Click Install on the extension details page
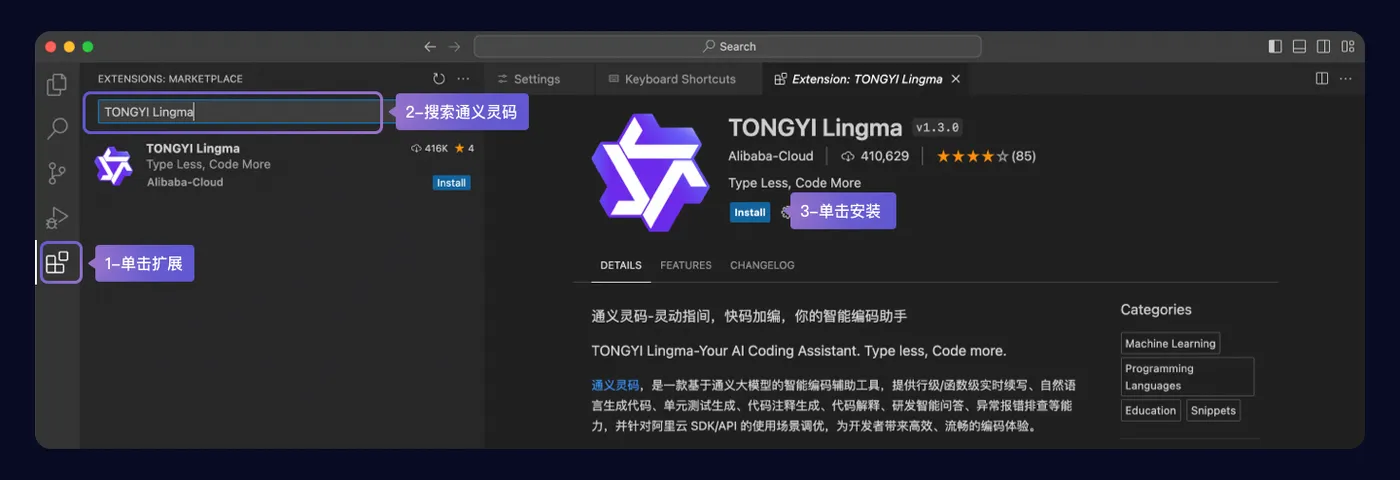Viewport: 1400px width, 480px height. (x=750, y=212)
